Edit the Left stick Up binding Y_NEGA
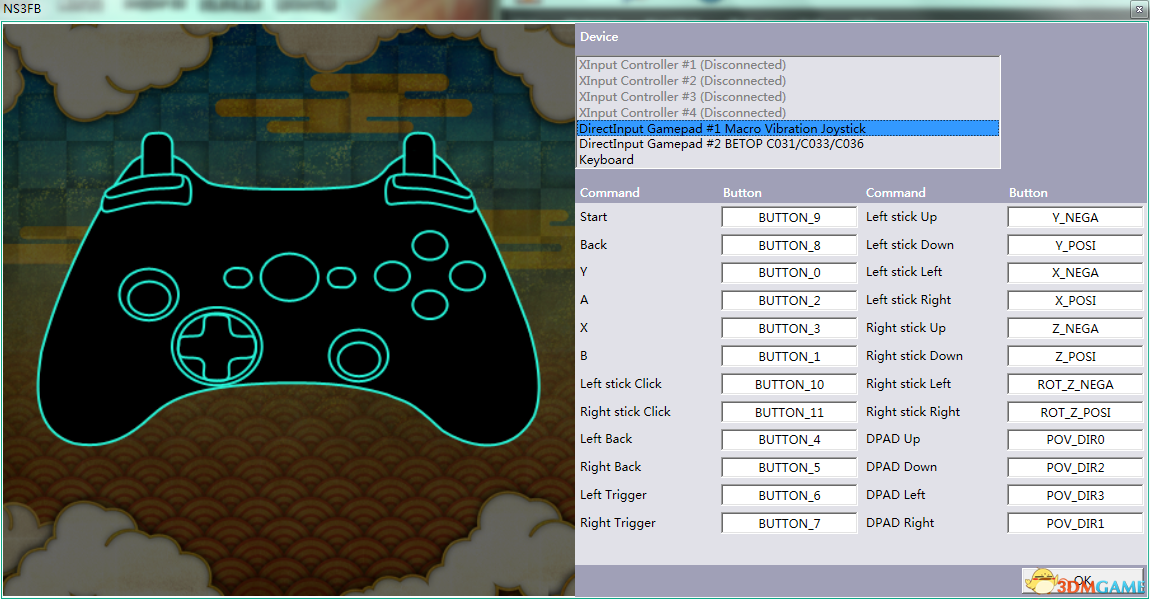The image size is (1150, 600). pyautogui.click(x=1075, y=217)
